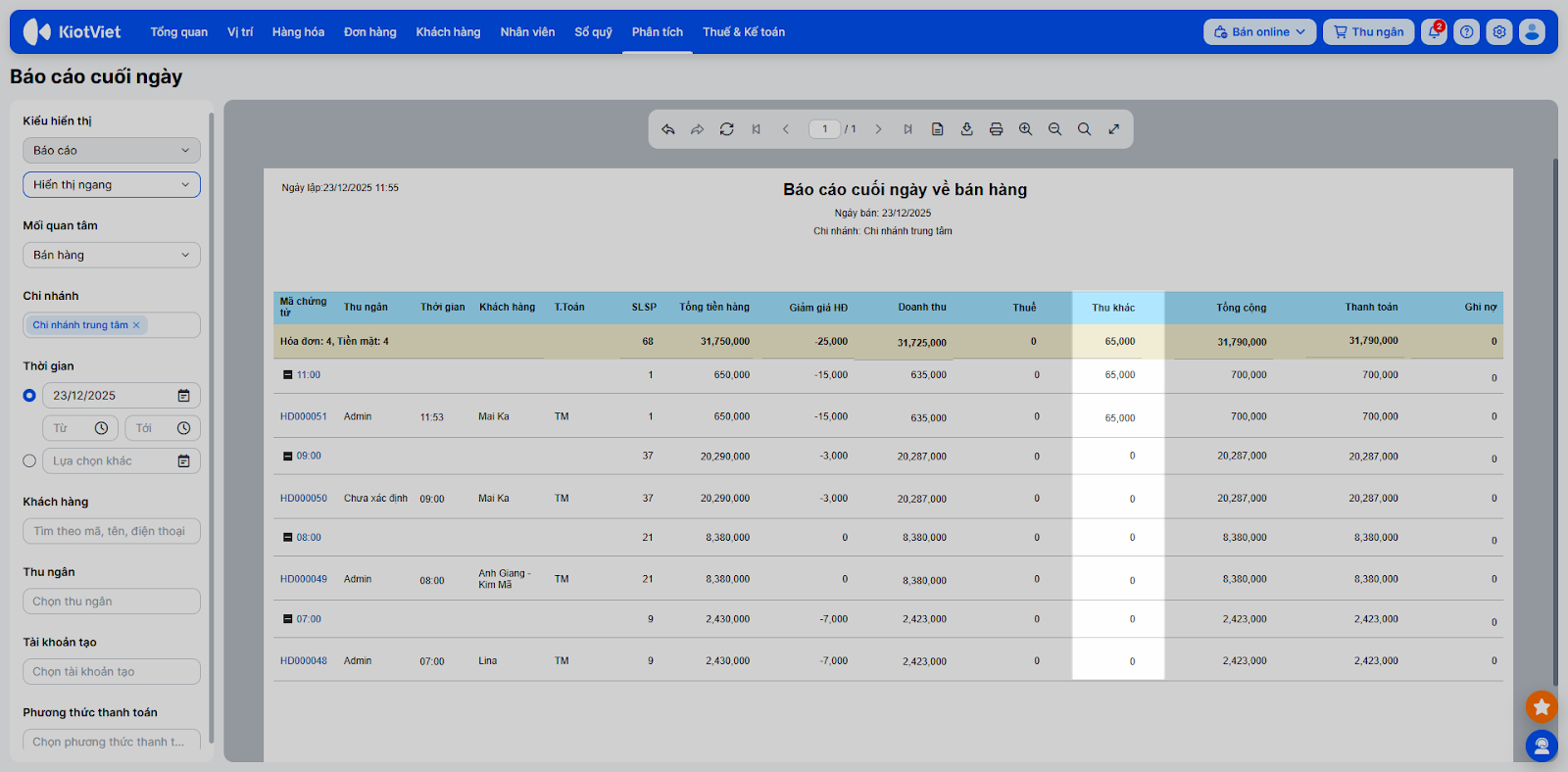The image size is (1568, 772).
Task: Click the customer search input field
Action: coord(111,532)
